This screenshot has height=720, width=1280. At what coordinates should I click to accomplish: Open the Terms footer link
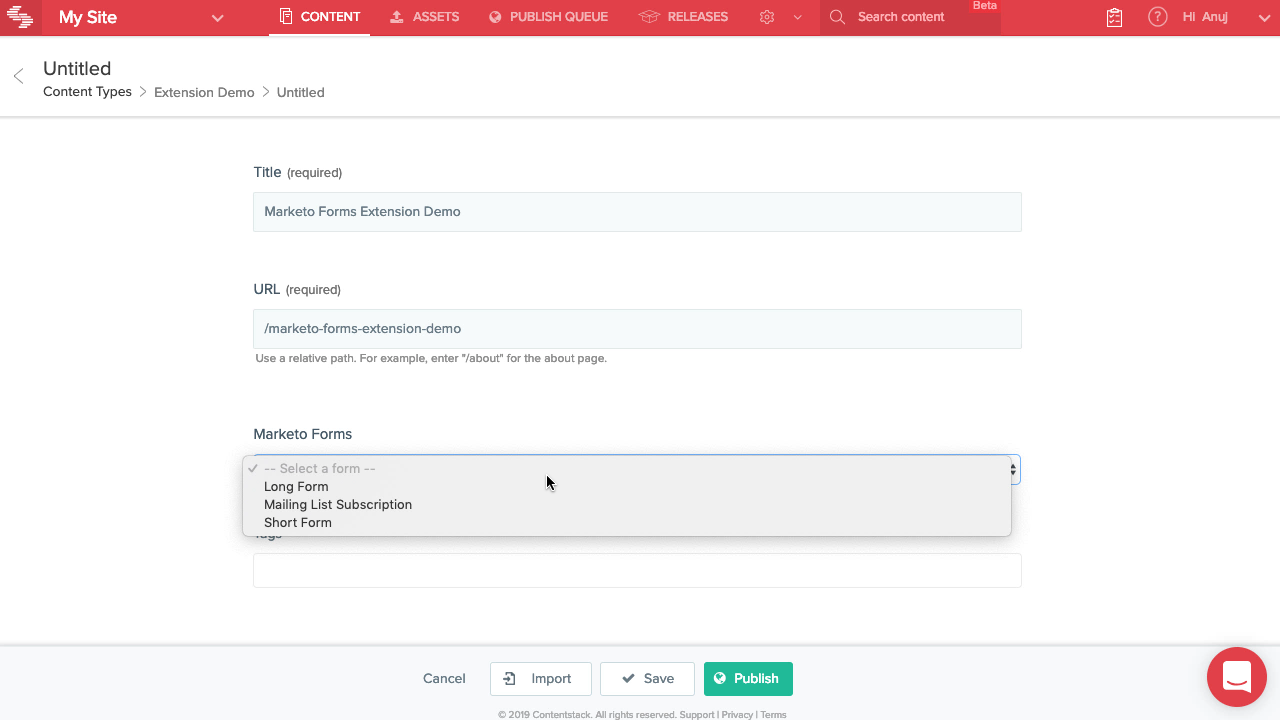(x=773, y=715)
